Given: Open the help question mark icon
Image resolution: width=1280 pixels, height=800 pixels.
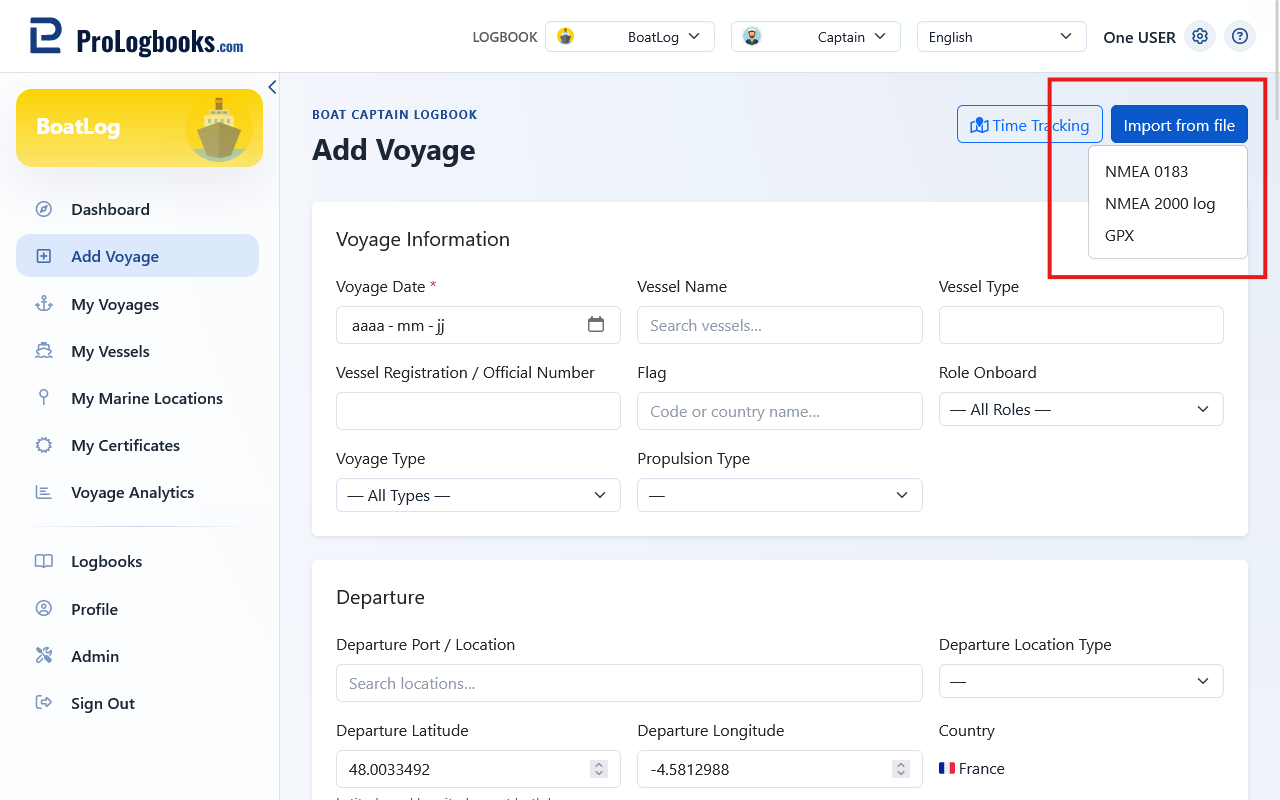Looking at the screenshot, I should click(x=1240, y=36).
